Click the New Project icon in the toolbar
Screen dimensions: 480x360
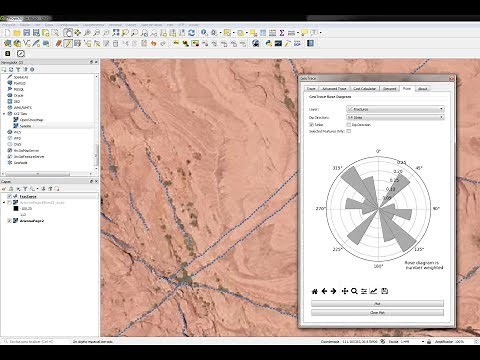click(x=7, y=33)
